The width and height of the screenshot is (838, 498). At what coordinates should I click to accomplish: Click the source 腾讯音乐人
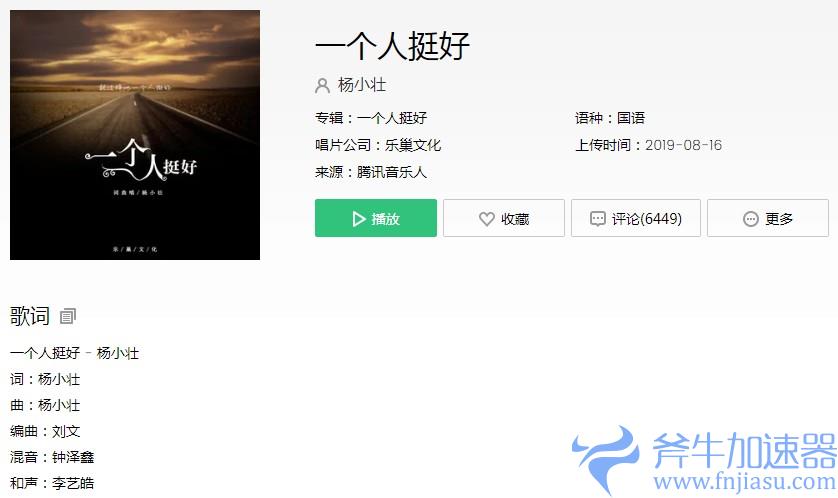[x=392, y=172]
